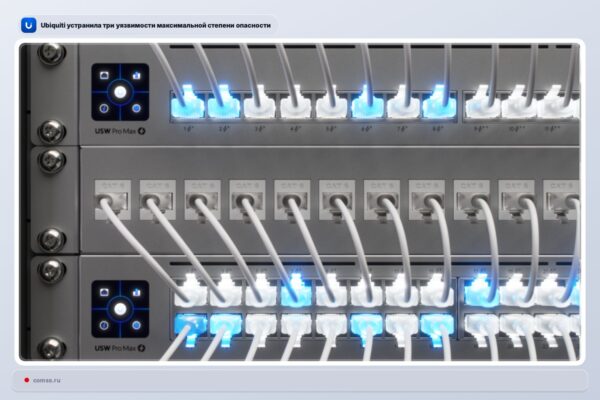Open the headline "Ubiquiti устранила три уязвимости максимальной степени опасности"
Screen dimensions: 600x400
click(155, 25)
